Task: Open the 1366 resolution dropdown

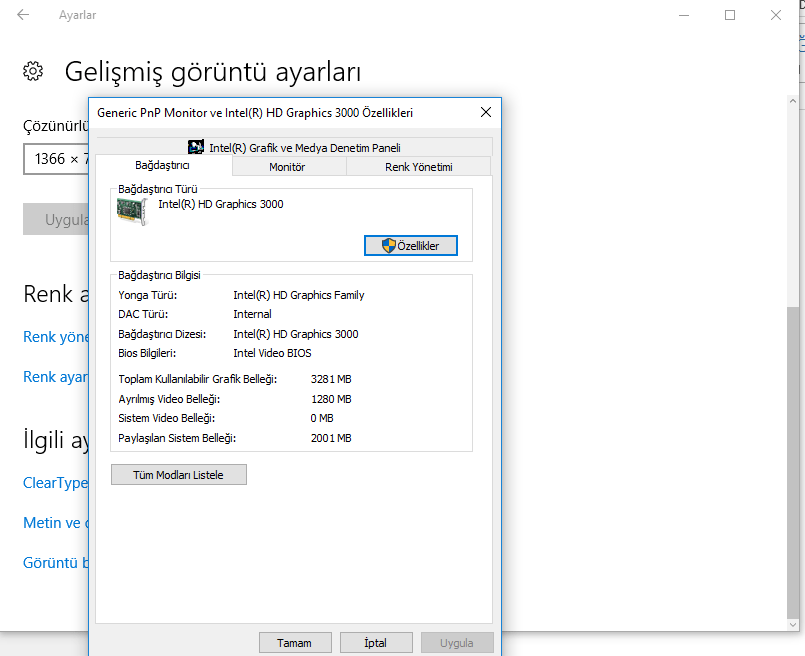Action: tap(55, 159)
